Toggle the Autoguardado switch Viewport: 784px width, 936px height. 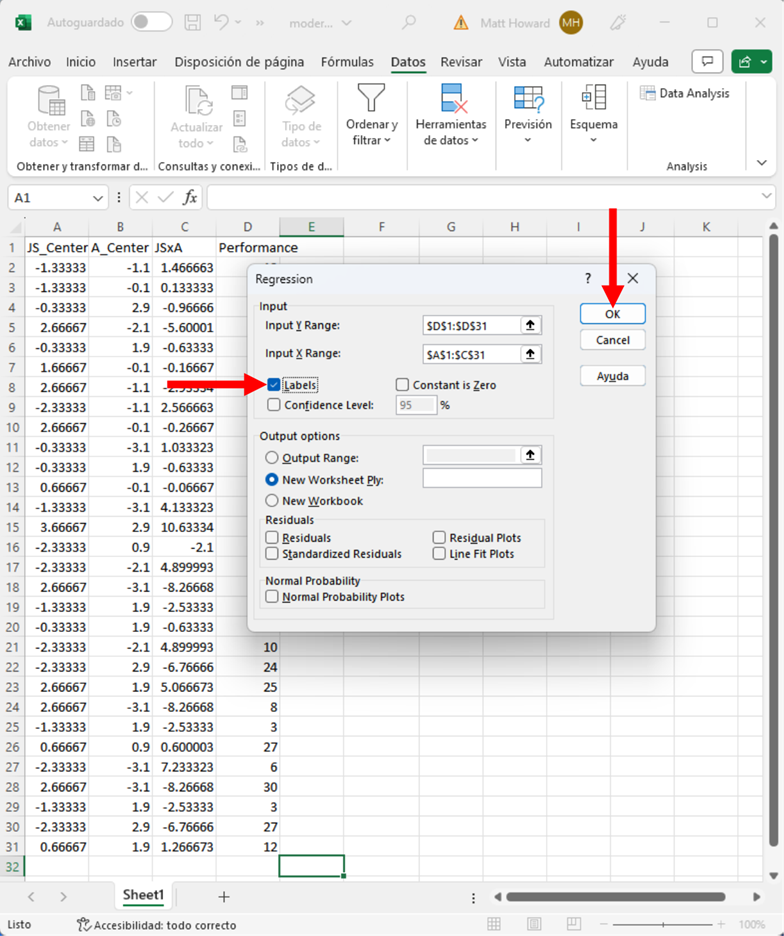[x=151, y=22]
